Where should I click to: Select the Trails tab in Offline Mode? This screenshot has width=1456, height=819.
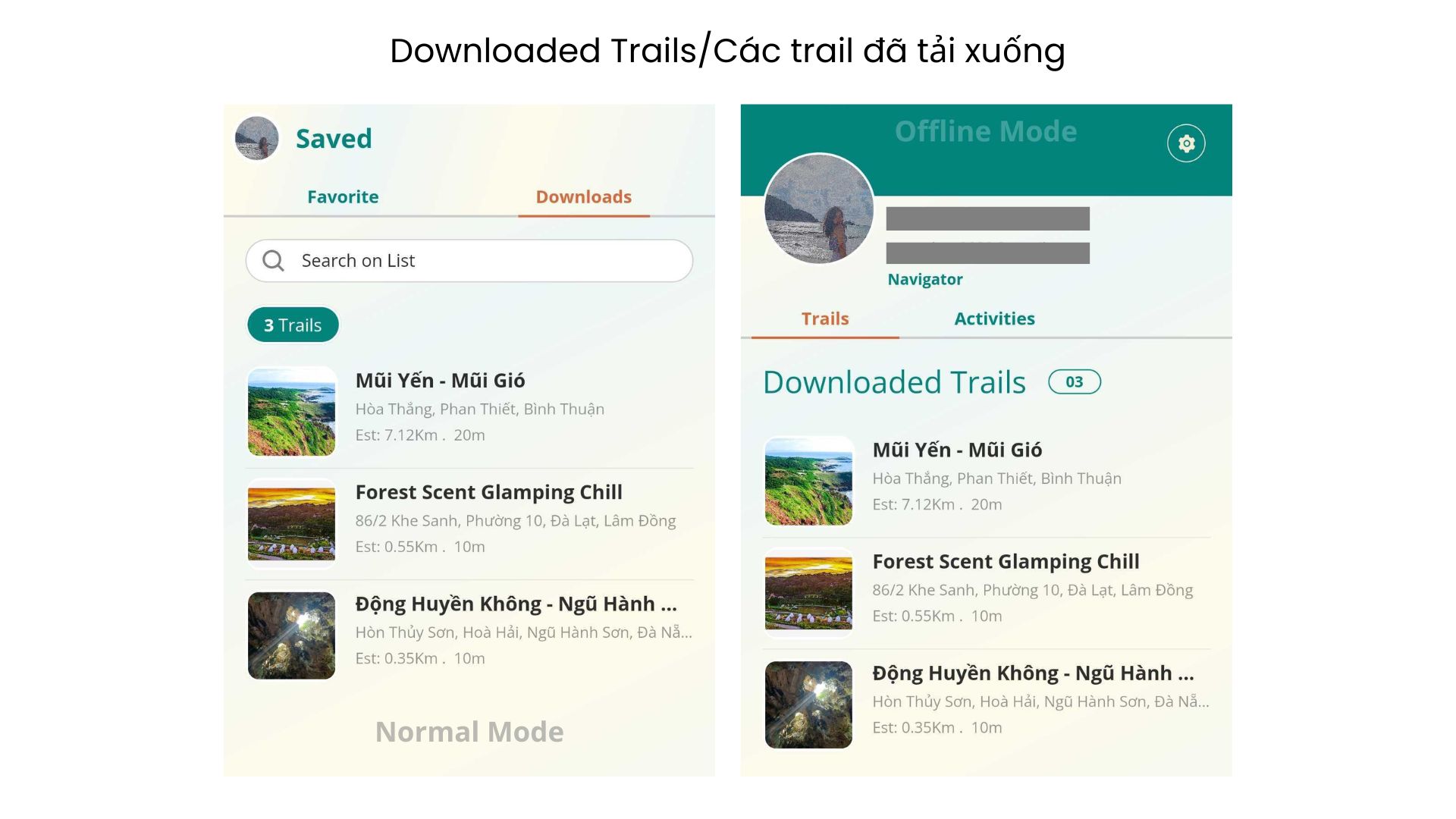point(824,318)
